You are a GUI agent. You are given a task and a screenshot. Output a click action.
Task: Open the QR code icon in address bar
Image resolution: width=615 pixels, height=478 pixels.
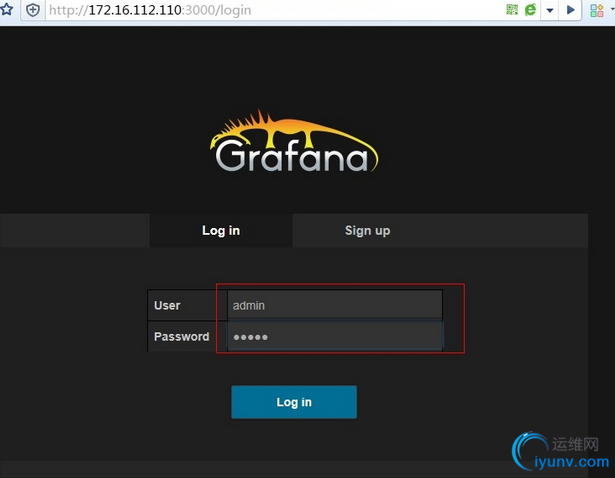click(x=512, y=10)
